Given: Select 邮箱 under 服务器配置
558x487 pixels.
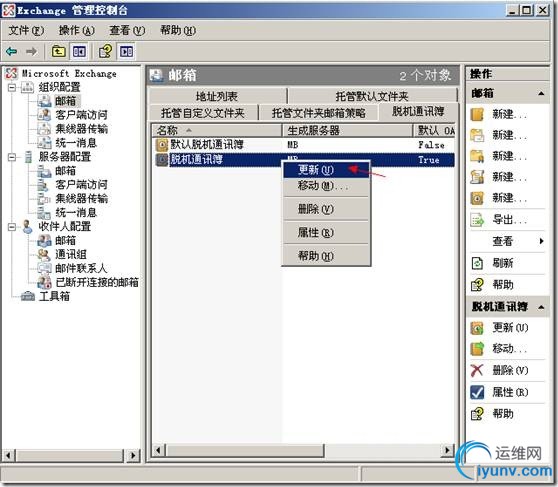Looking at the screenshot, I should (x=65, y=171).
